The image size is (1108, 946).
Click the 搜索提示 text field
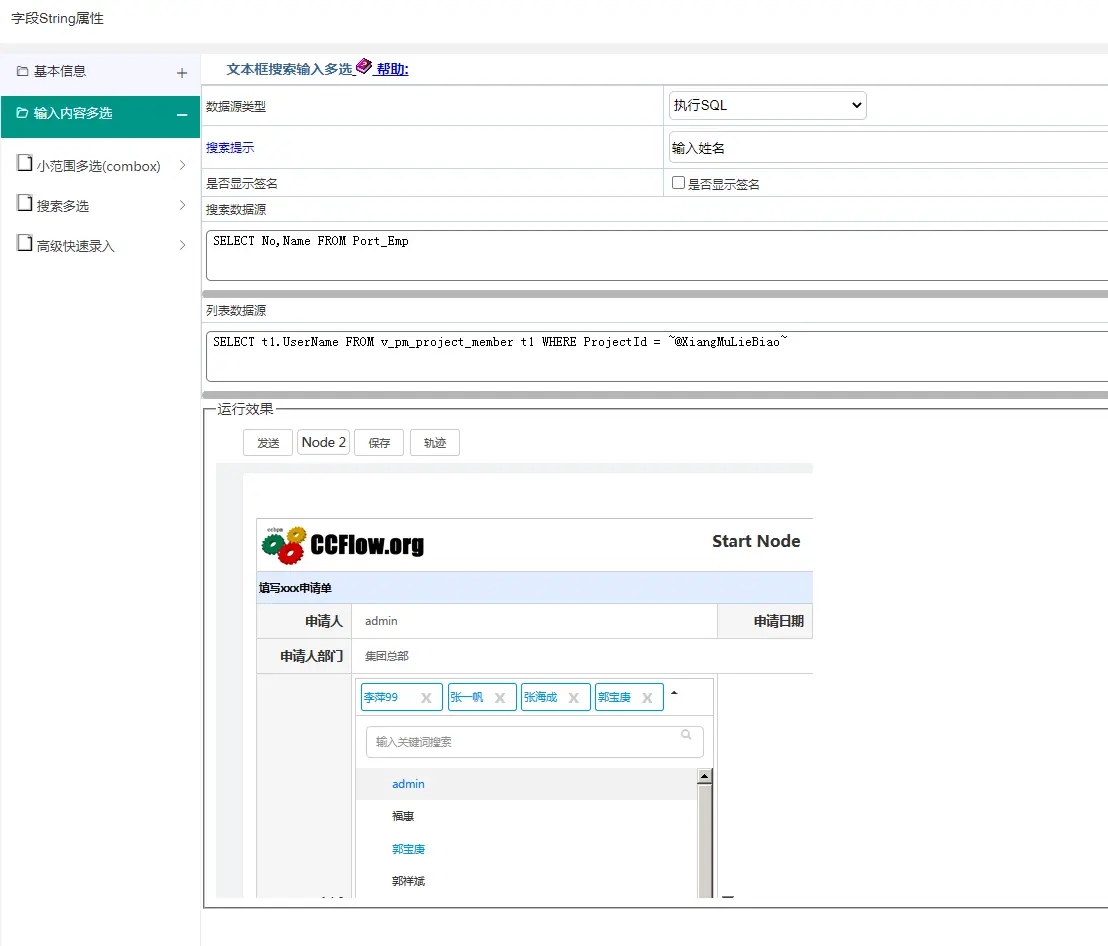888,148
